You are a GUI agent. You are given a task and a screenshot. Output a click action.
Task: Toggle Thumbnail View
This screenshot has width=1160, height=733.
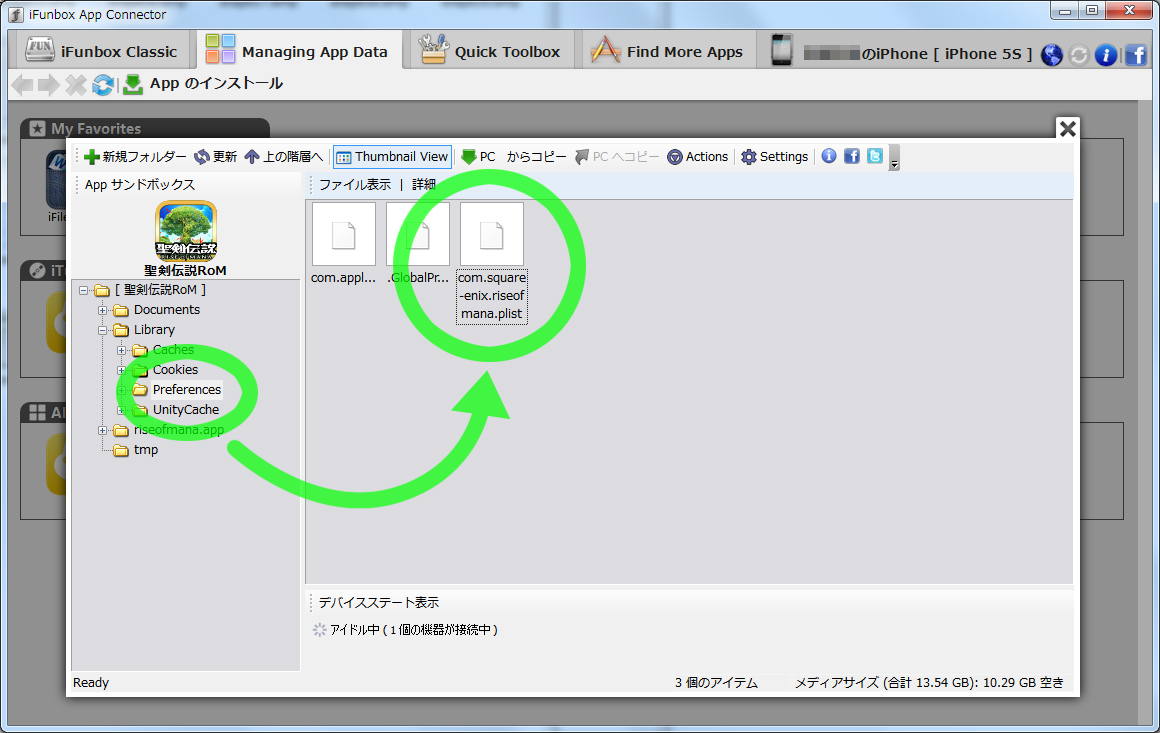pyautogui.click(x=392, y=157)
